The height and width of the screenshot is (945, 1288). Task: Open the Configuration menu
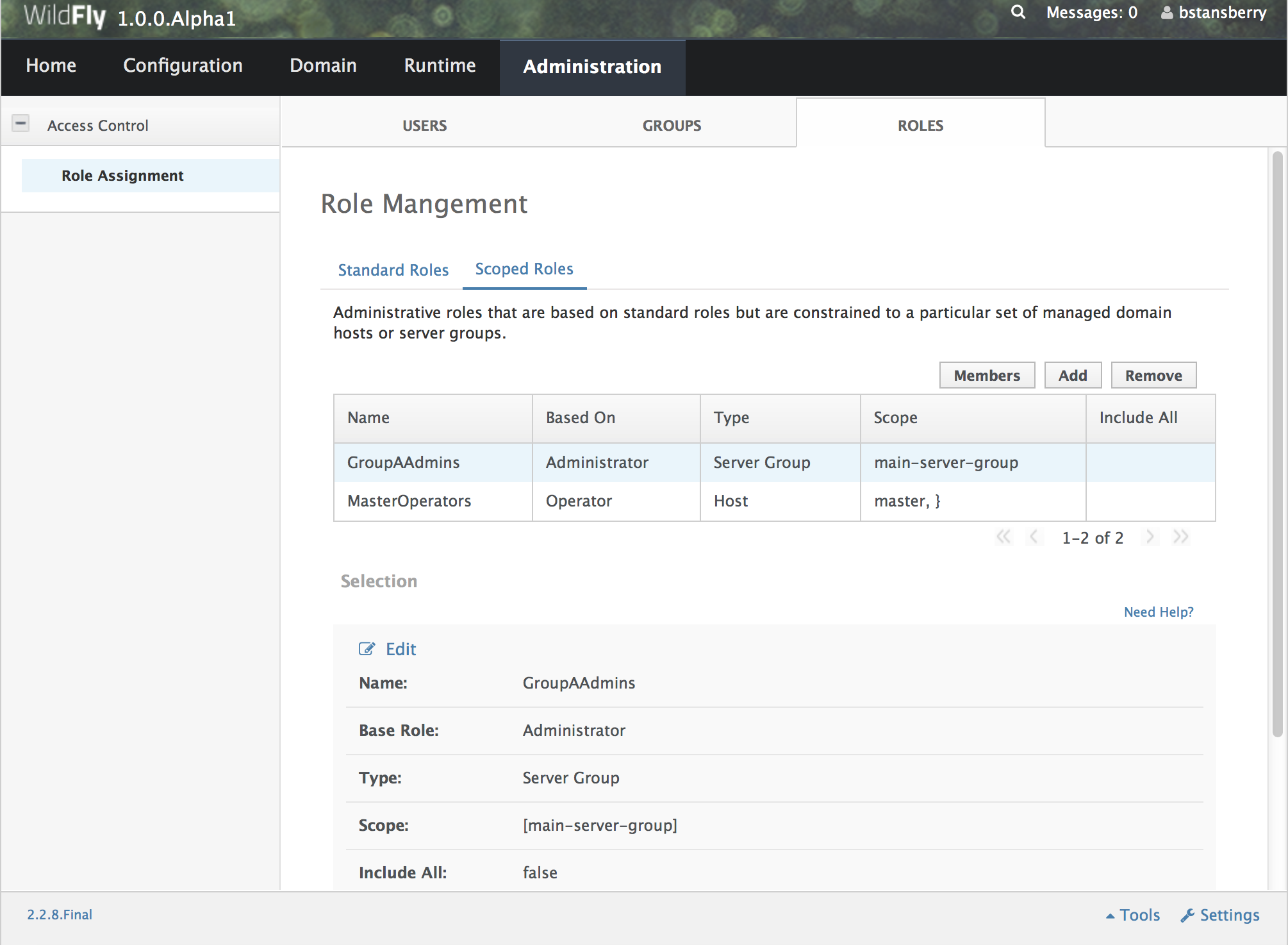pyautogui.click(x=183, y=65)
